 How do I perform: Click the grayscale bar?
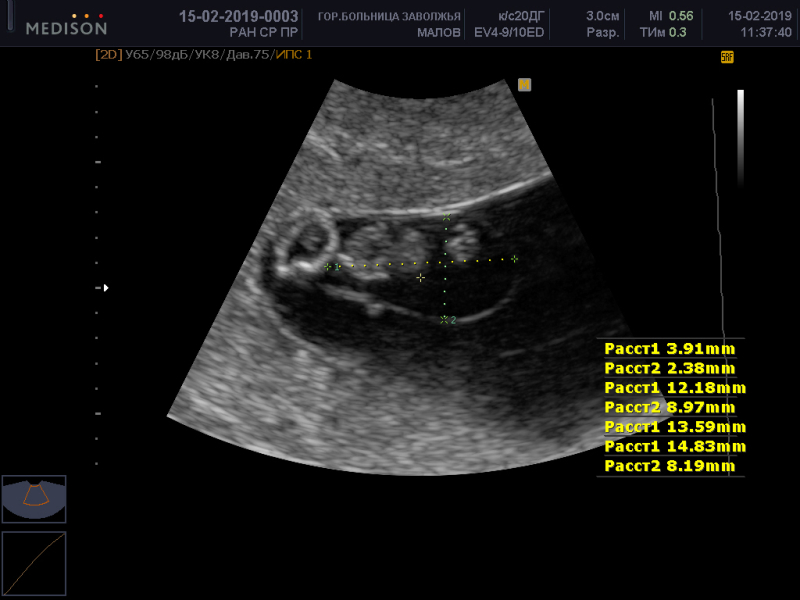tap(740, 138)
